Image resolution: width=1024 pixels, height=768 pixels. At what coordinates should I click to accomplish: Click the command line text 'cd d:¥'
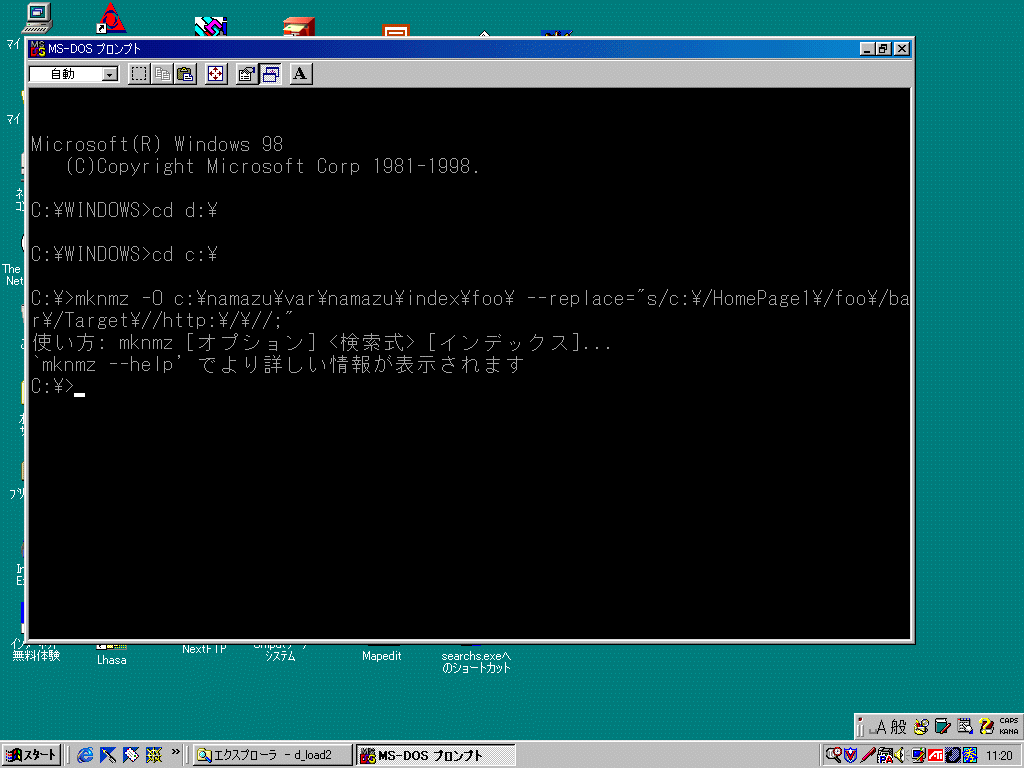click(x=185, y=210)
